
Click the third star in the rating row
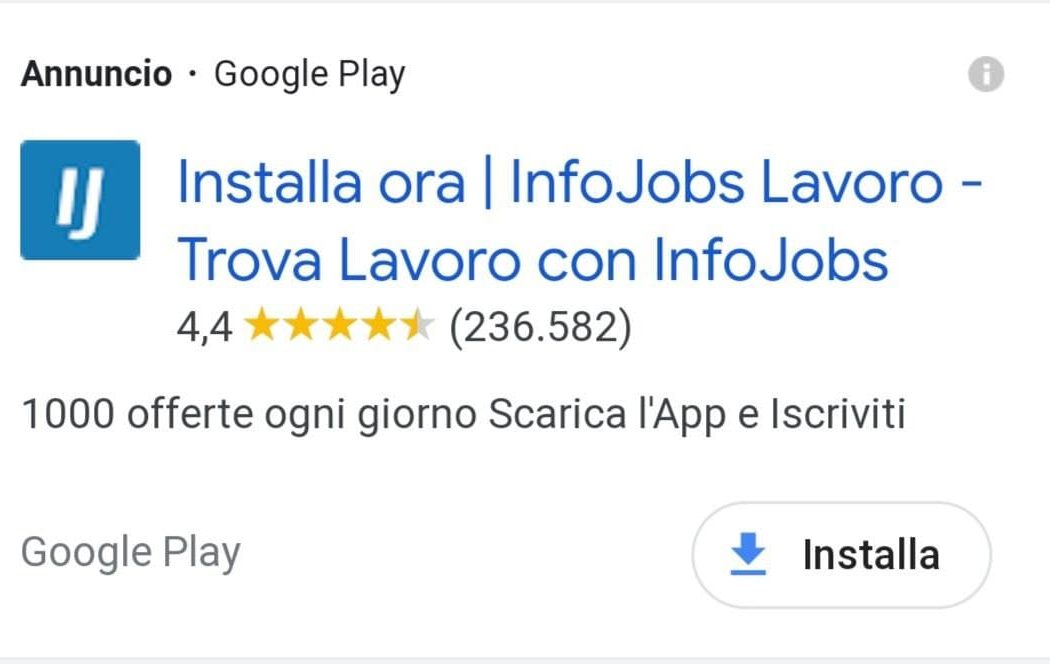[x=338, y=324]
